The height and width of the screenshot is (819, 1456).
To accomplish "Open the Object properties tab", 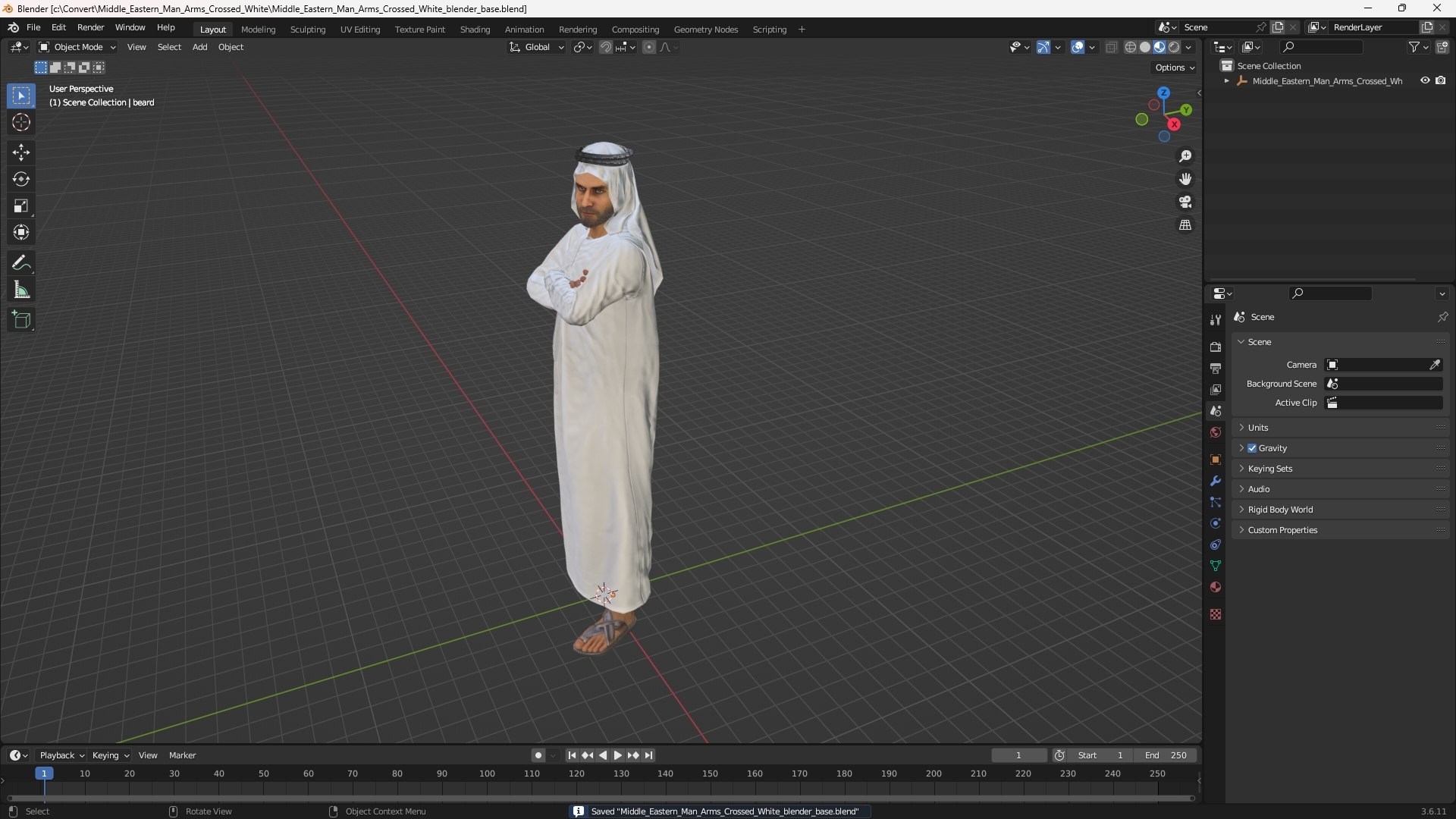I will click(1216, 460).
